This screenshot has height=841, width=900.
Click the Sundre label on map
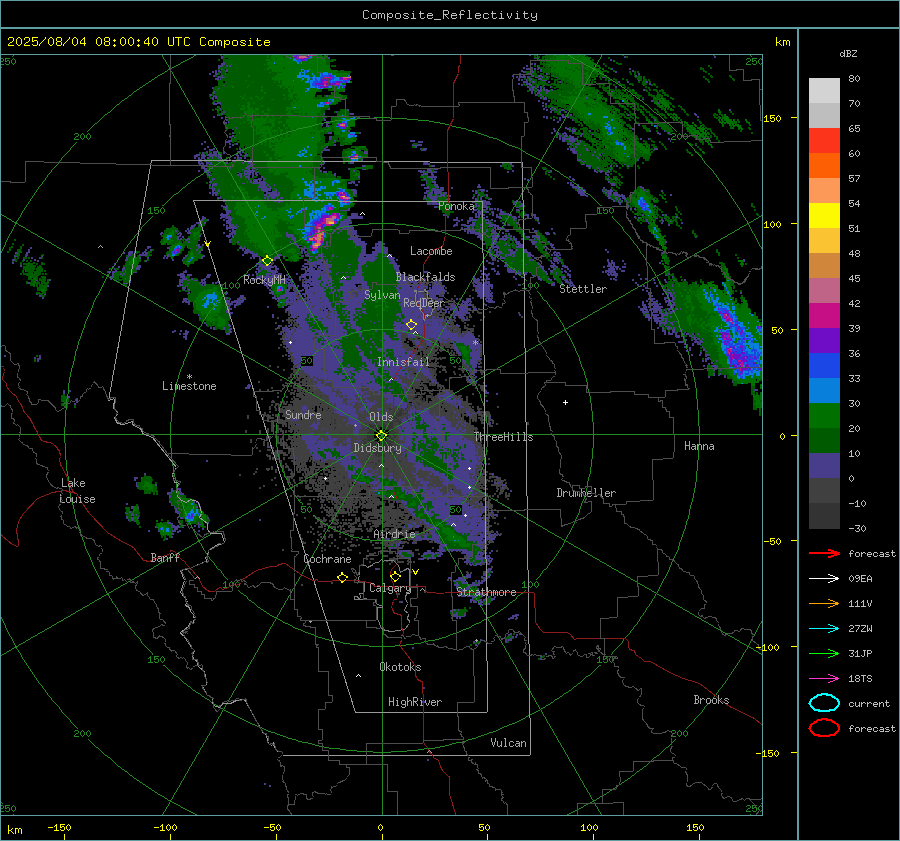303,414
